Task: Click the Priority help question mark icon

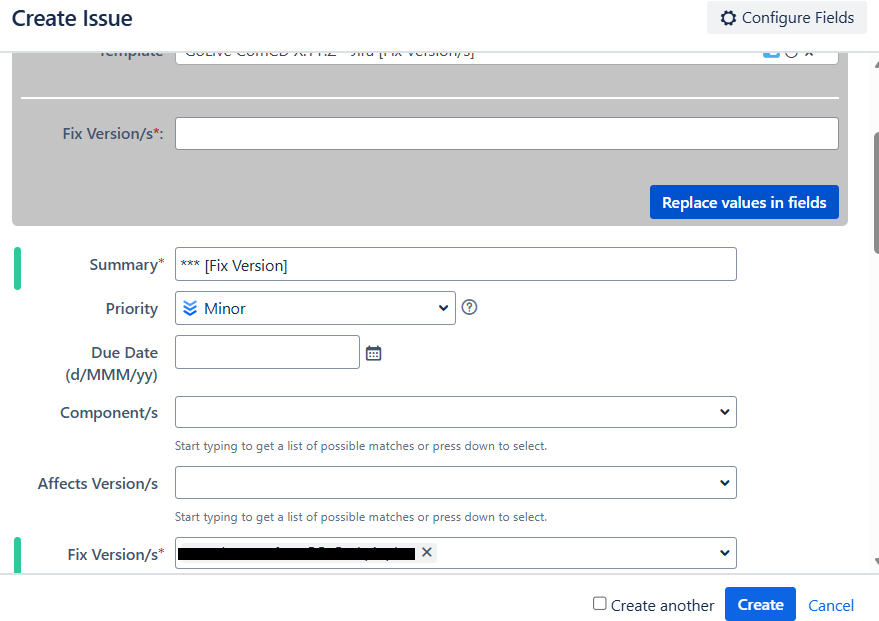Action: coord(468,307)
